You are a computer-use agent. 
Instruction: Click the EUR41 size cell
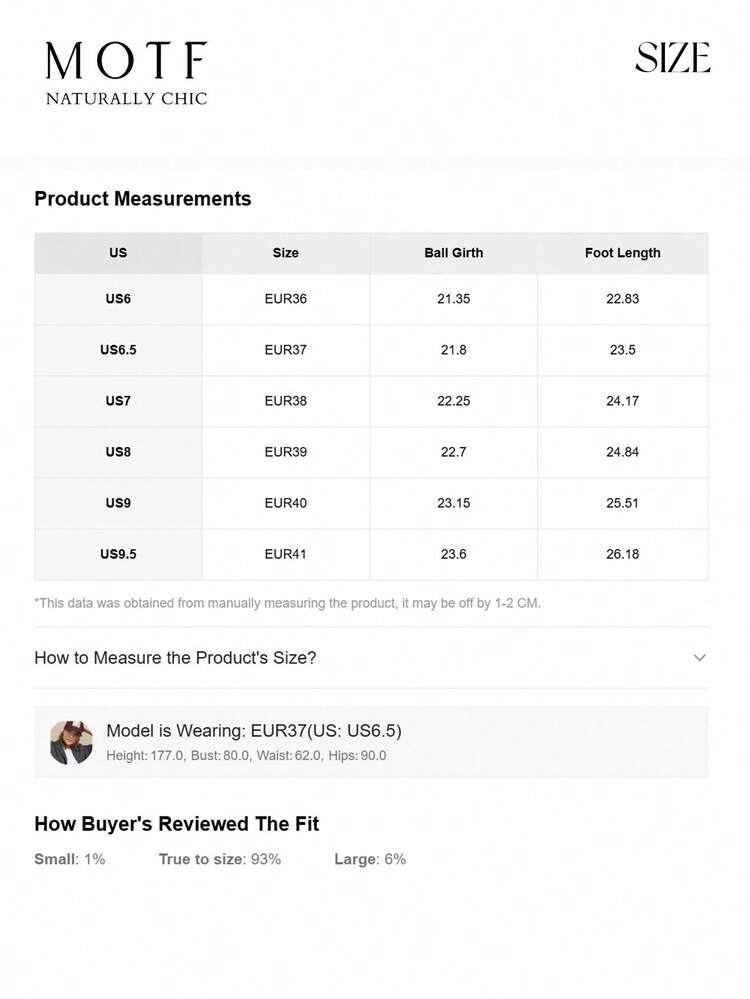click(285, 554)
